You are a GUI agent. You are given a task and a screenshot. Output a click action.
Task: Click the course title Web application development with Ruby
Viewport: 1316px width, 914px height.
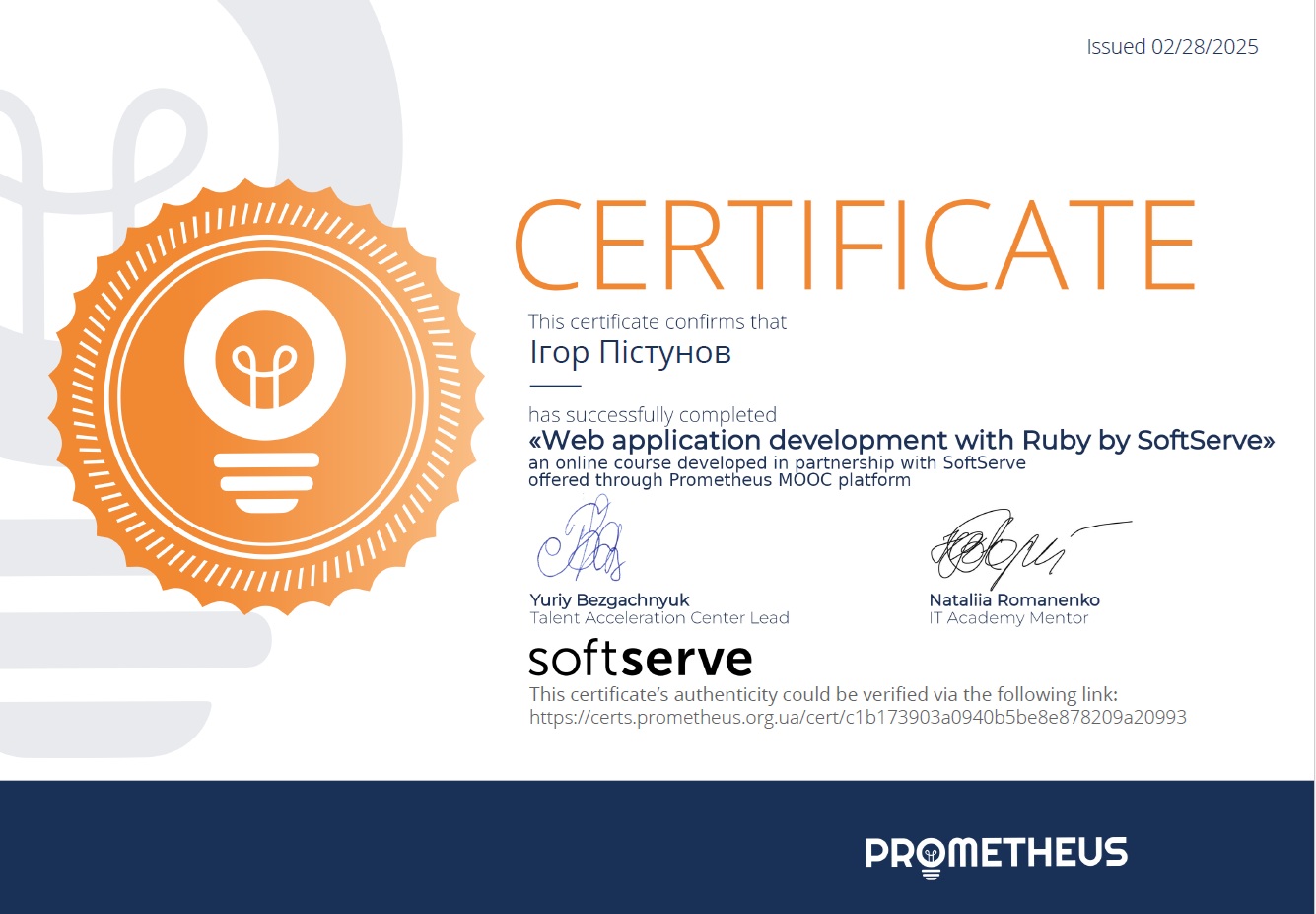point(902,440)
